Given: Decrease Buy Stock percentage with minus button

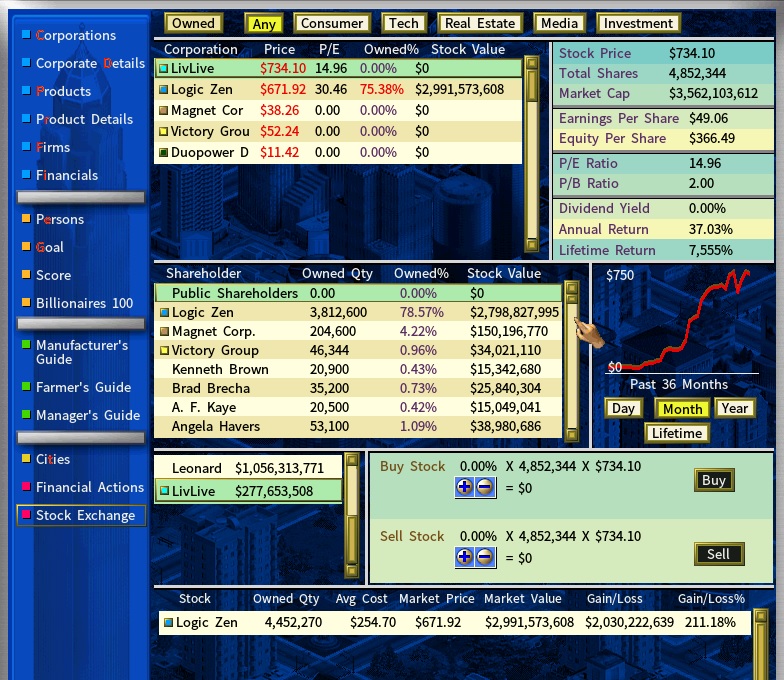Looking at the screenshot, I should pos(484,487).
